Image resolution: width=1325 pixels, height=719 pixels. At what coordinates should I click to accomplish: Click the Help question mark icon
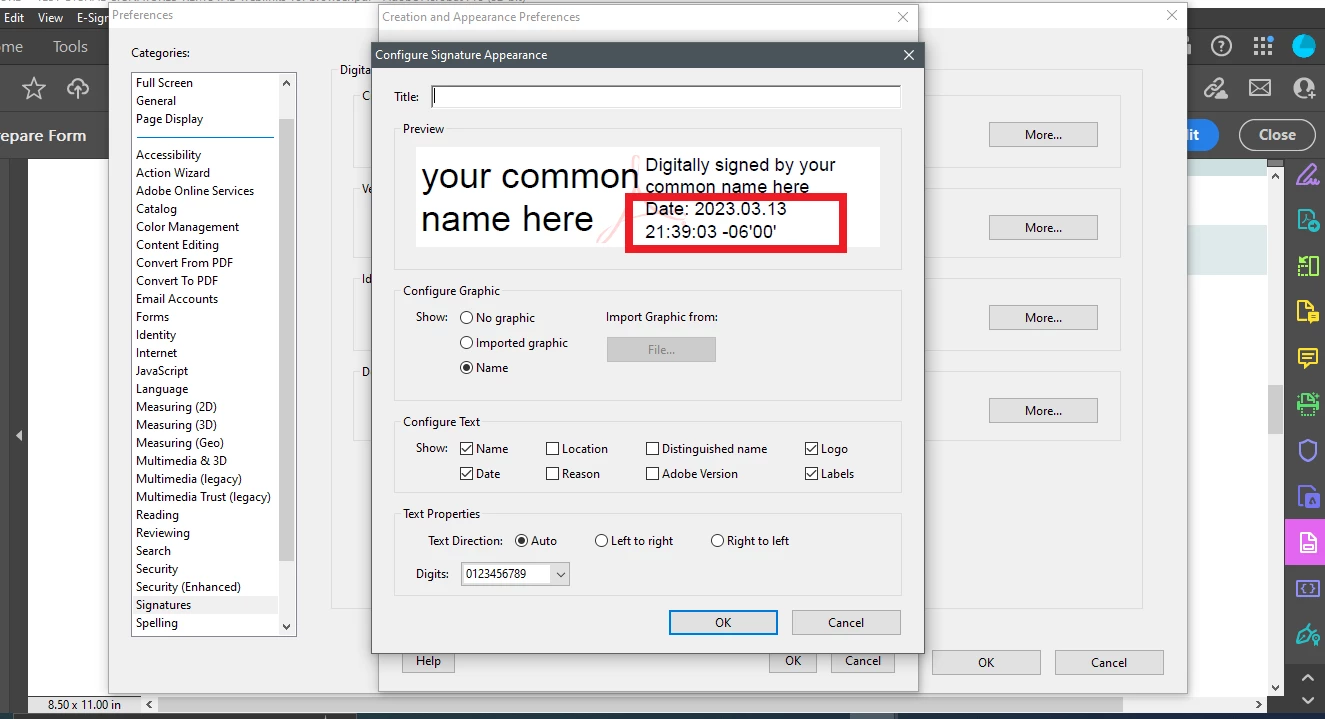[1221, 46]
